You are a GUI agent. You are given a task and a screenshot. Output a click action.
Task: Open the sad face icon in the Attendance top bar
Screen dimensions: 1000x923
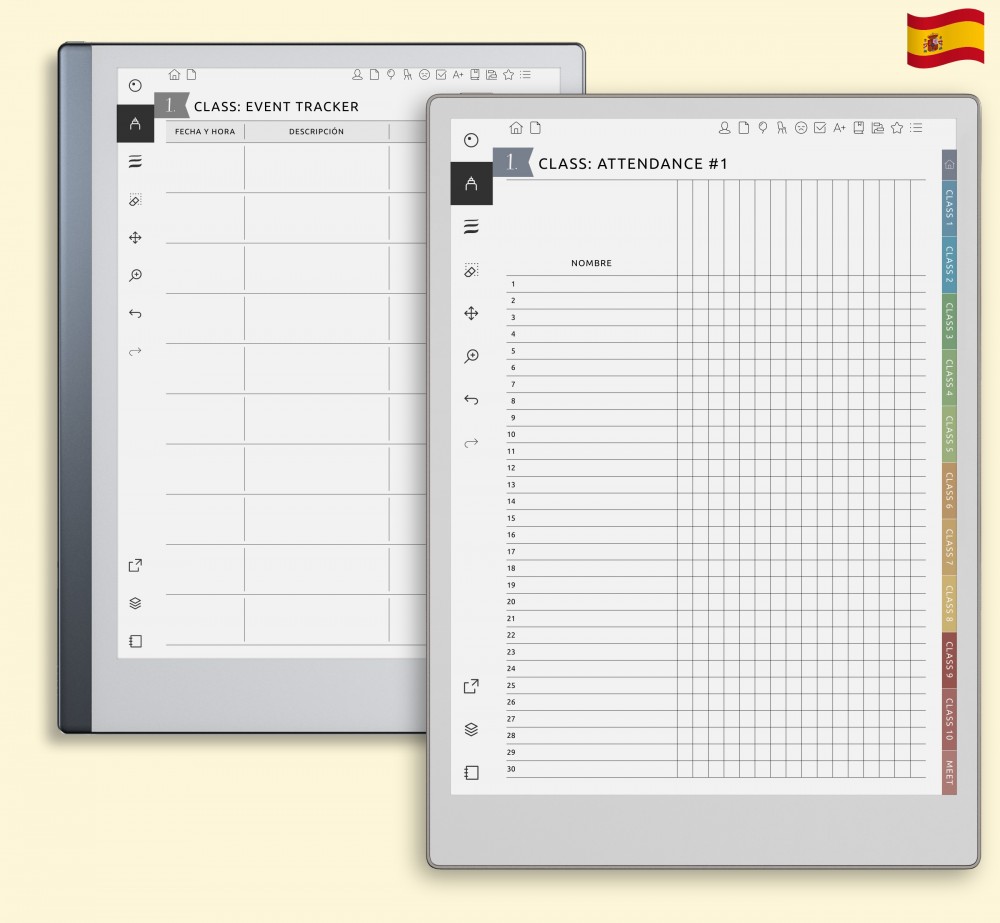(x=801, y=128)
